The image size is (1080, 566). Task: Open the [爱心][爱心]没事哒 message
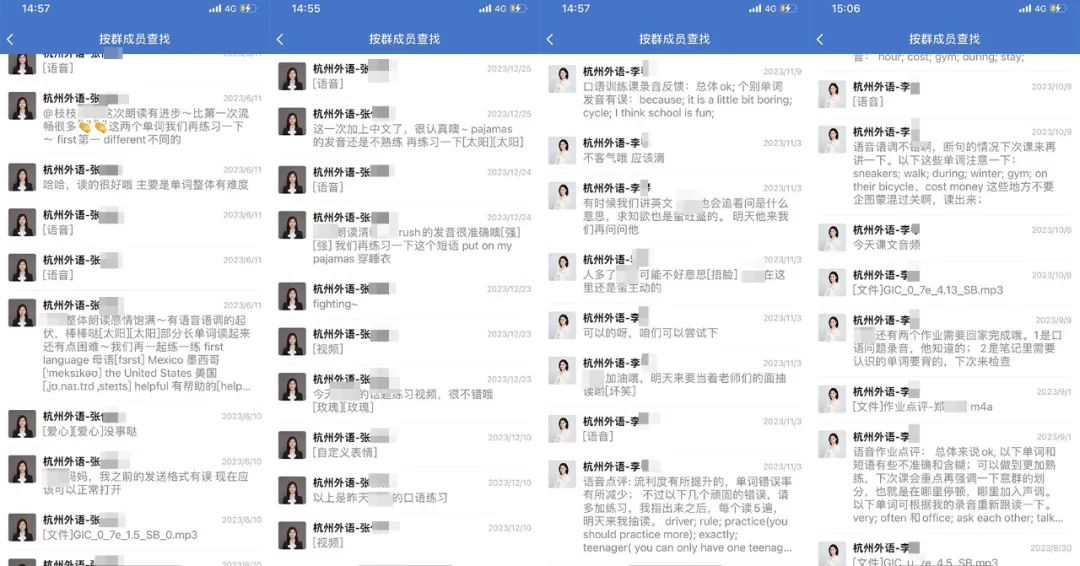point(135,424)
